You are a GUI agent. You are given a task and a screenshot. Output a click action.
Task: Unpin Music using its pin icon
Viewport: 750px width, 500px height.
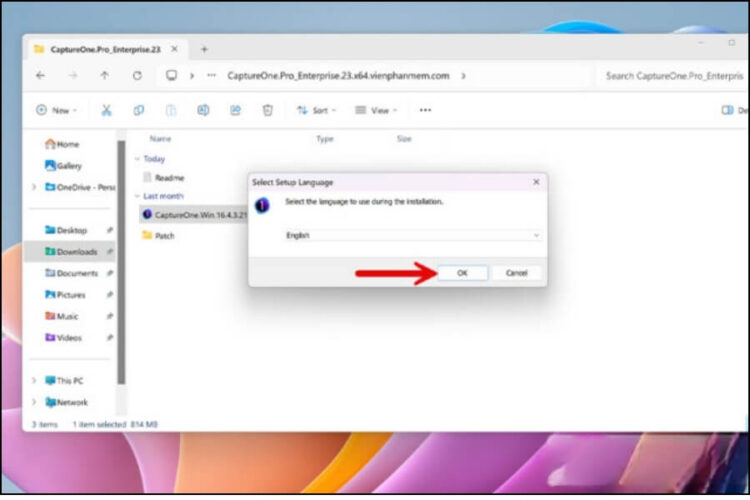(110, 316)
